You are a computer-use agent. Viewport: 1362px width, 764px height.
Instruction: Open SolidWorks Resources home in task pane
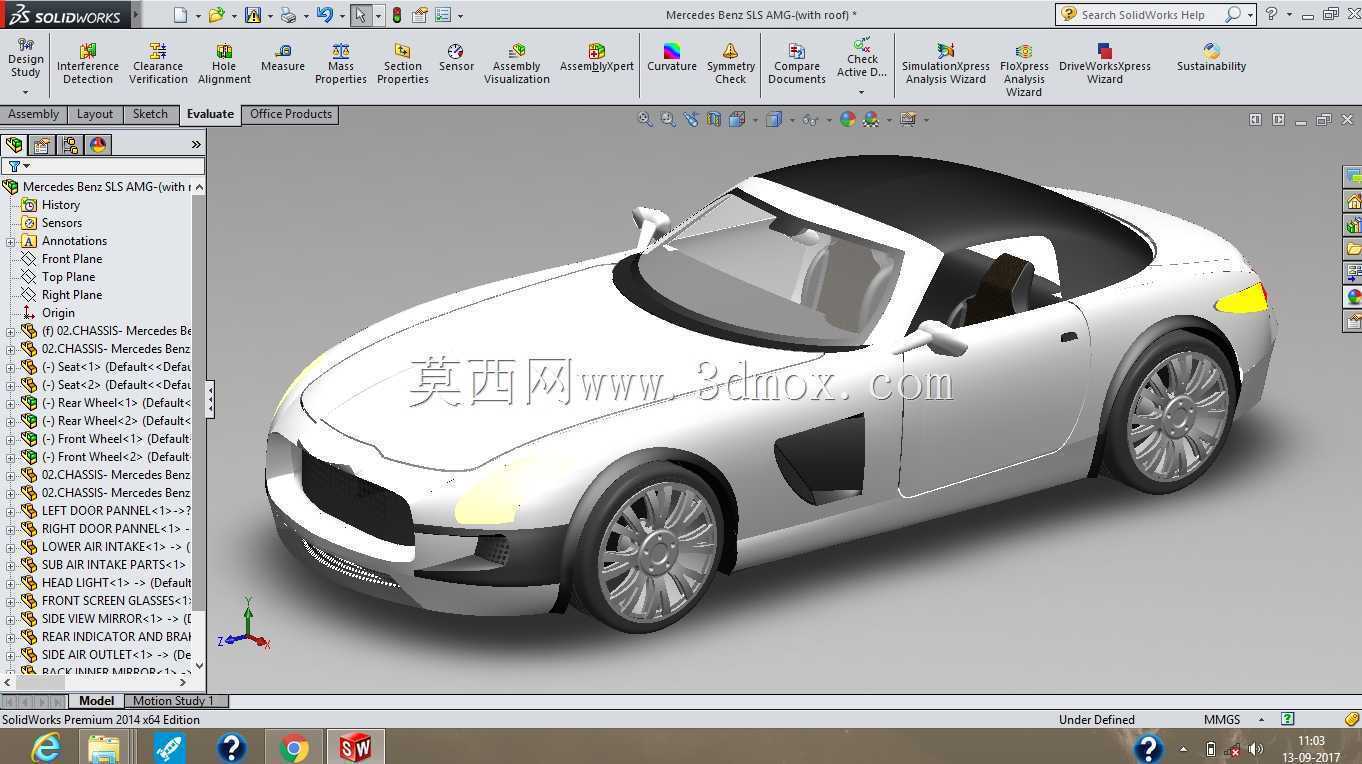coord(1353,201)
